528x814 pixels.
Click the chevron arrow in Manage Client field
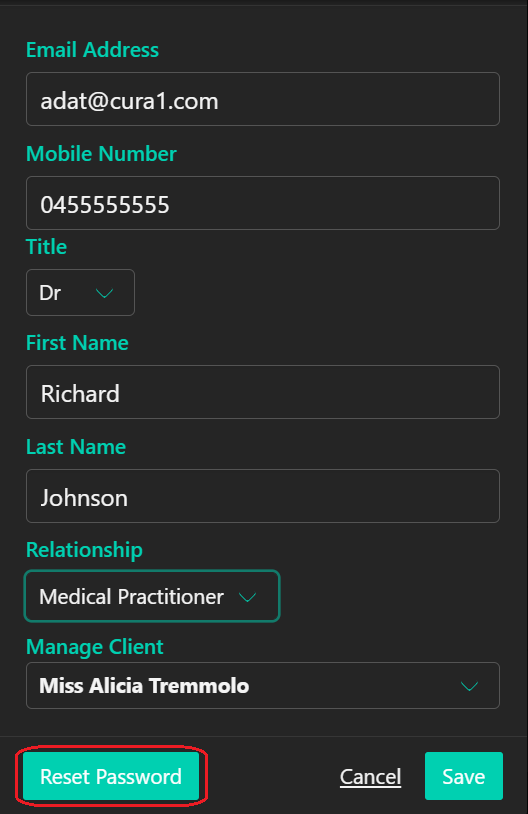click(x=469, y=686)
